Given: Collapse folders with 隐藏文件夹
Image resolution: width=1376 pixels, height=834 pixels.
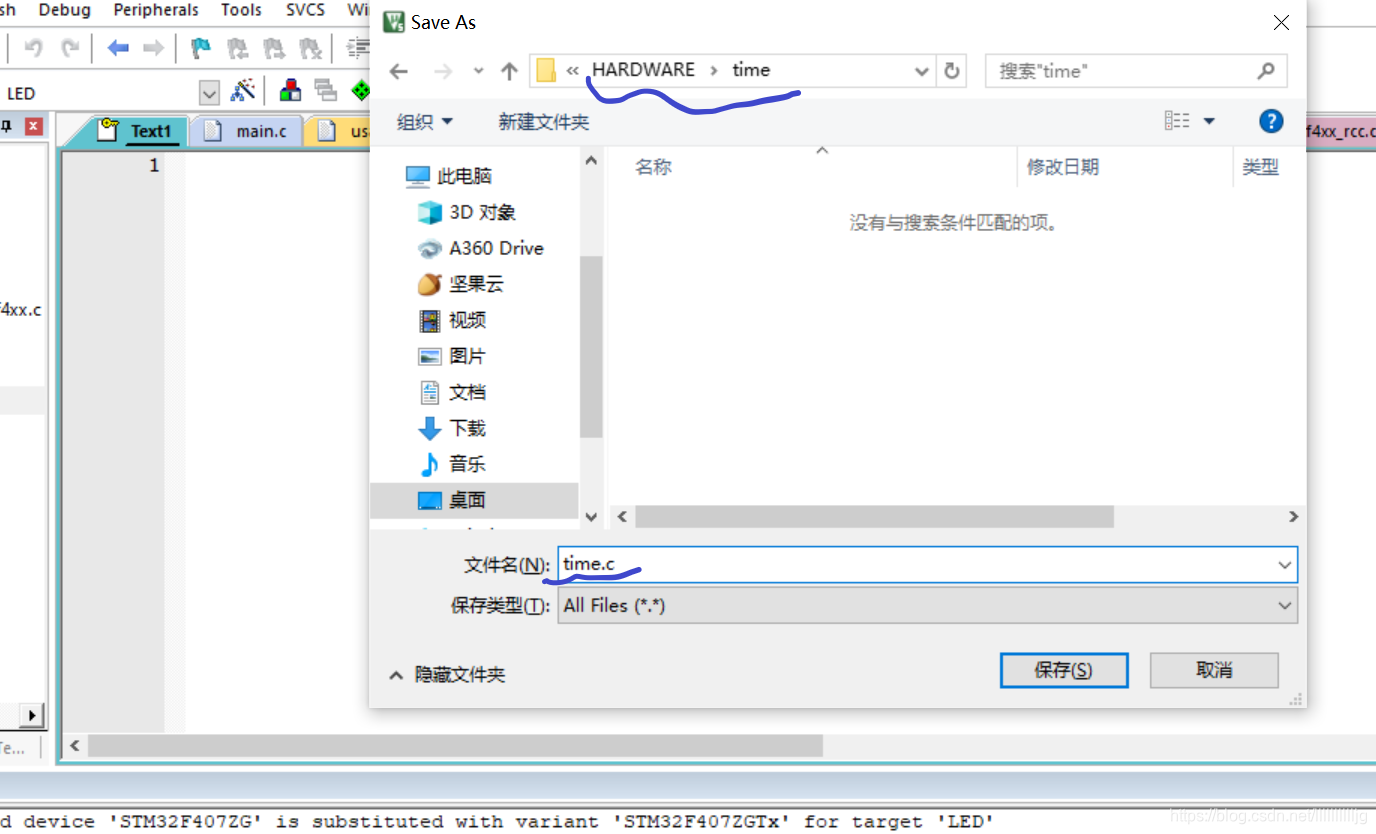Looking at the screenshot, I should coord(447,675).
